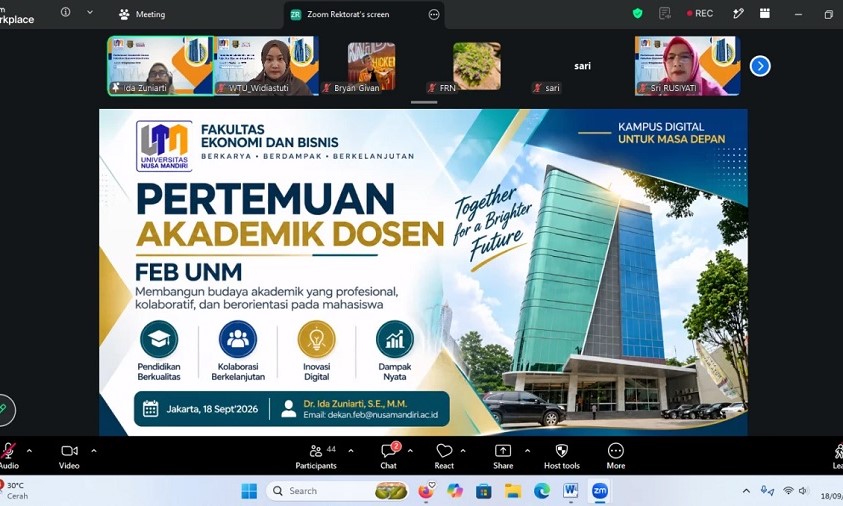
Task: Show hidden system tray icons
Action: point(746,491)
